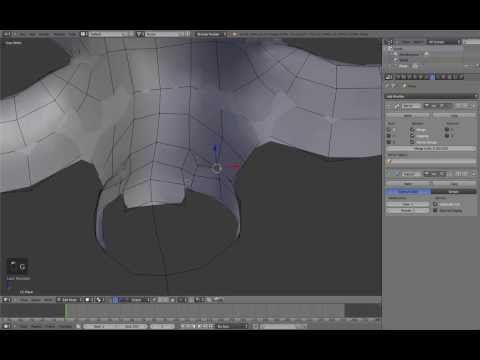Toggle the Optimal Display checkbox
480x360 pixels.
click(435, 210)
